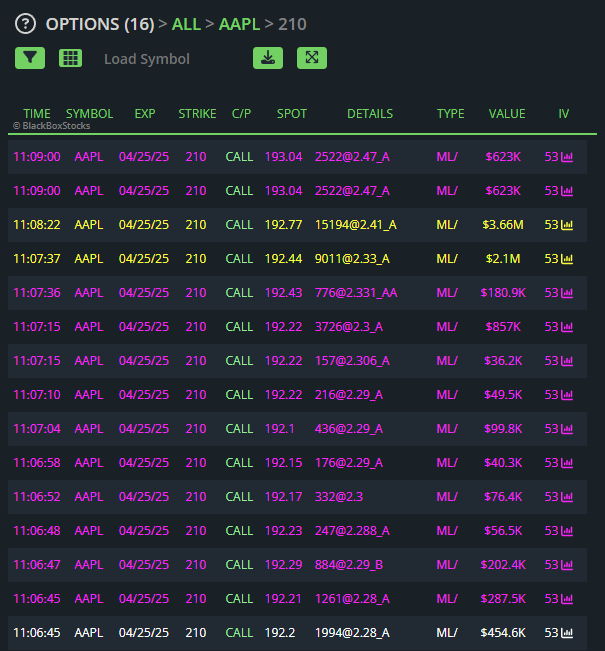Select the 436@2.29_A details cell

tap(349, 429)
